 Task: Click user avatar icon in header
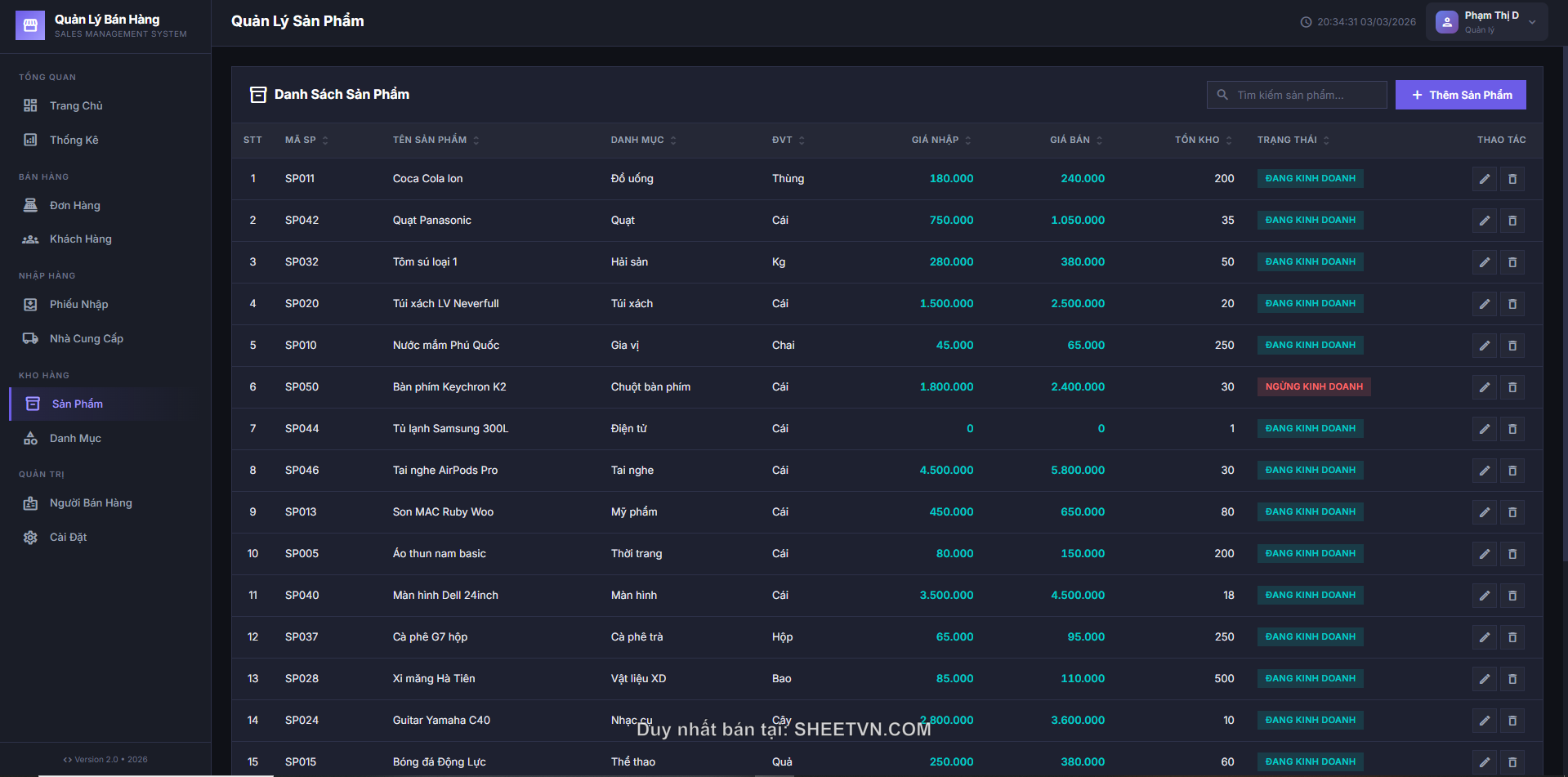coord(1446,22)
